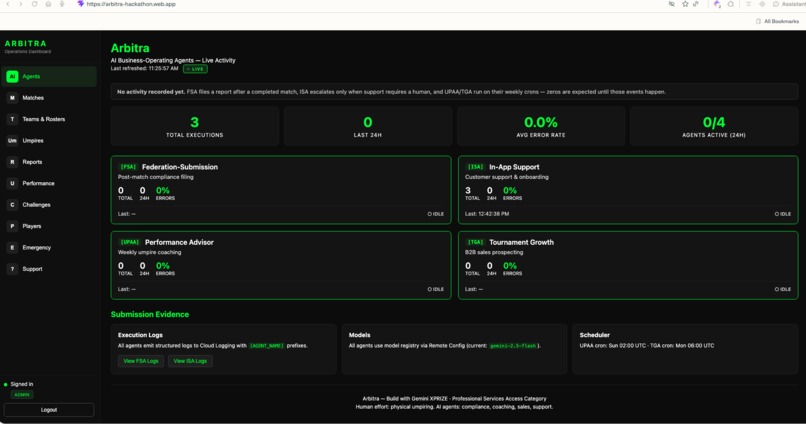Click the browser back arrow
This screenshot has height=424, width=806.
pos(8,4)
